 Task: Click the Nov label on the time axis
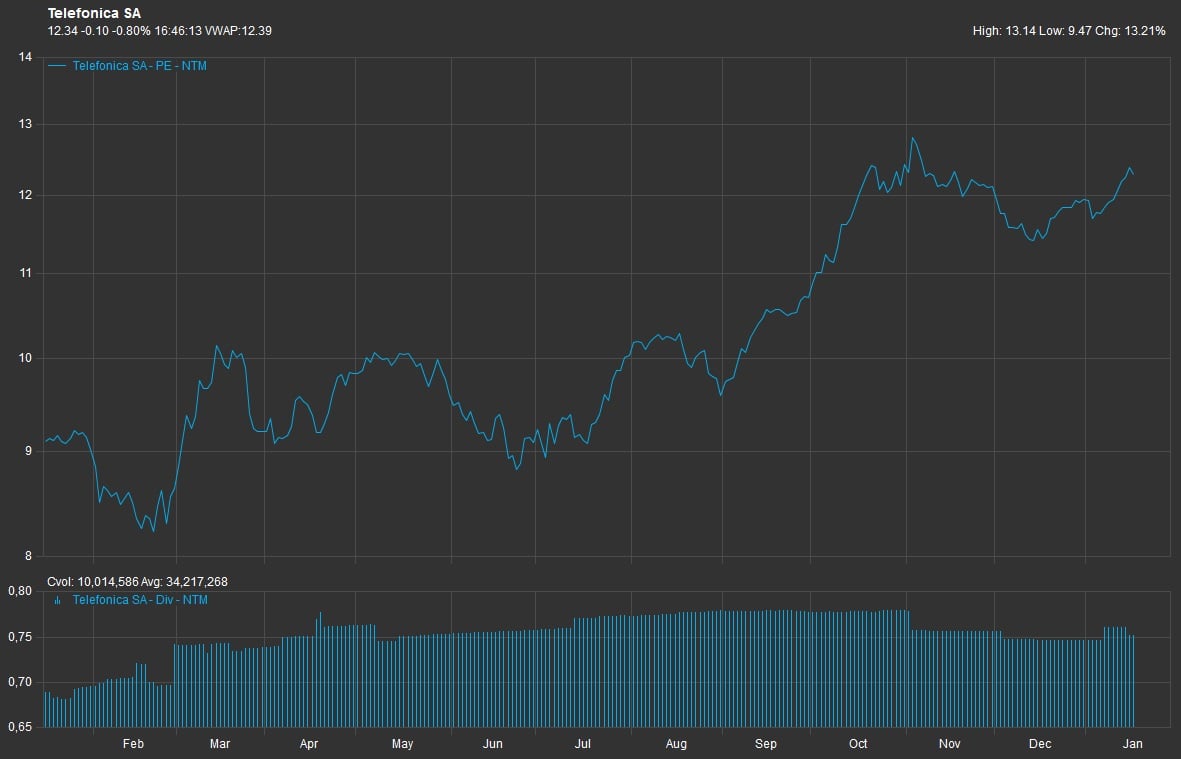click(950, 744)
